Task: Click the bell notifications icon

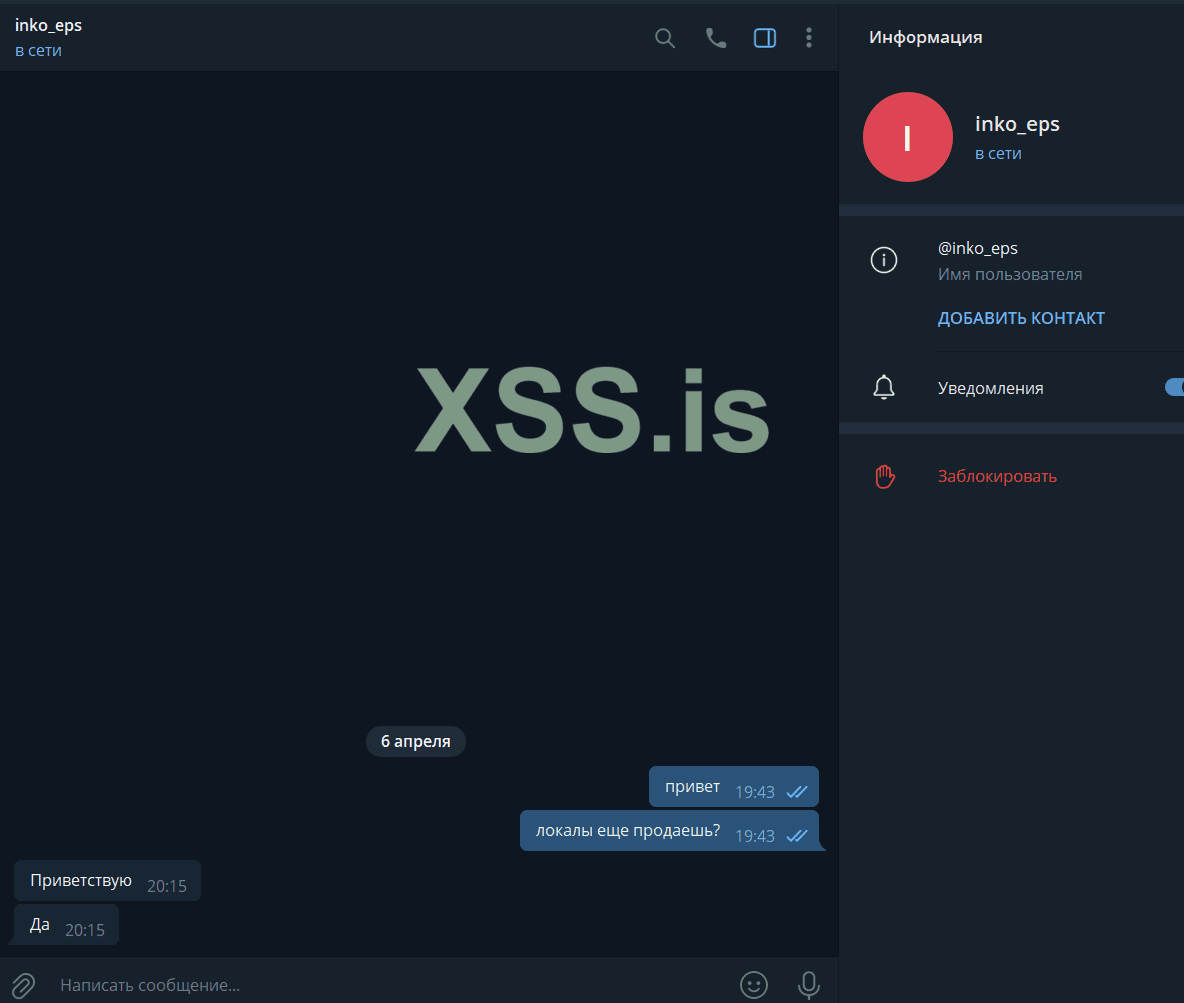Action: pos(883,387)
